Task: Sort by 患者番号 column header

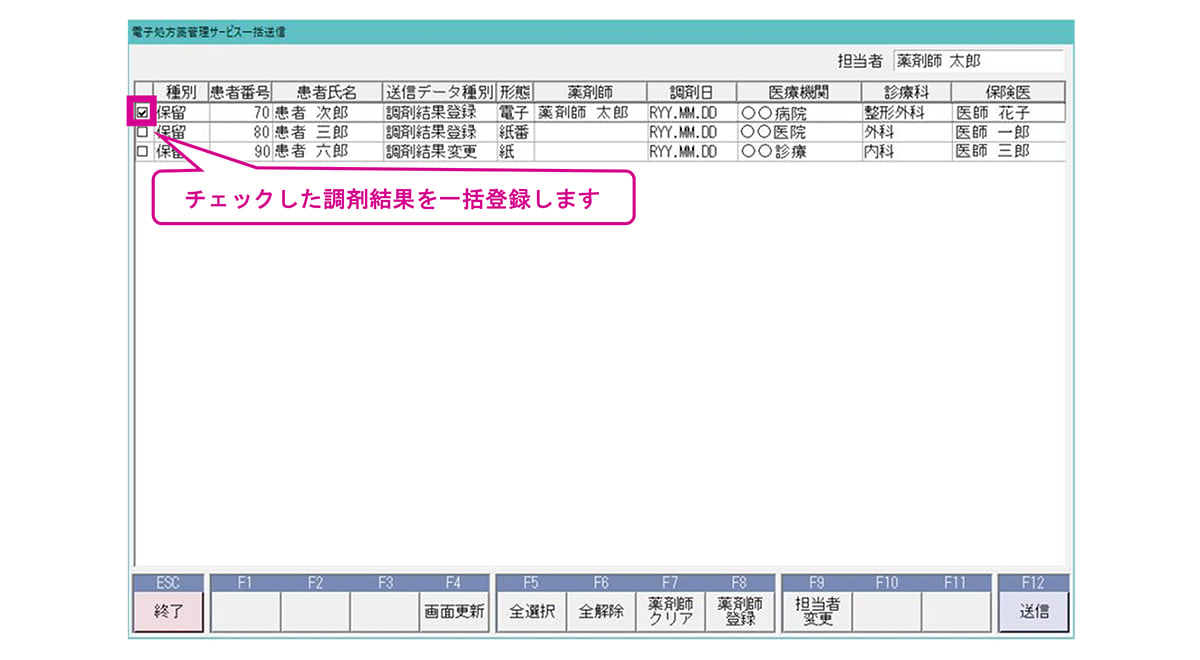Action: pyautogui.click(x=239, y=92)
